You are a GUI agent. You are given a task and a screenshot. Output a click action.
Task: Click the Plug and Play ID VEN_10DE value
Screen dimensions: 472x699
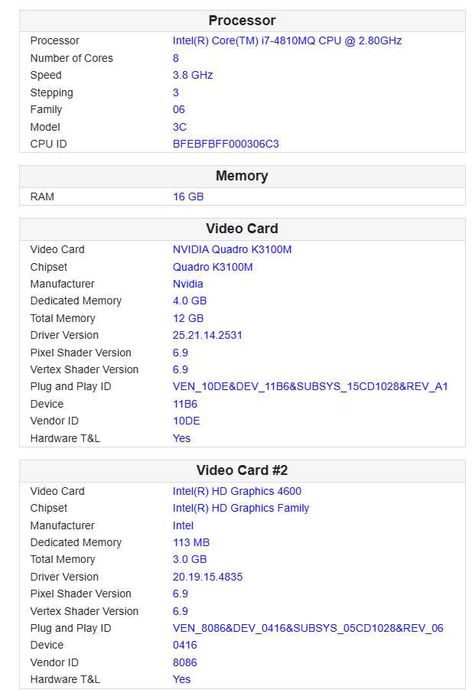tap(310, 387)
